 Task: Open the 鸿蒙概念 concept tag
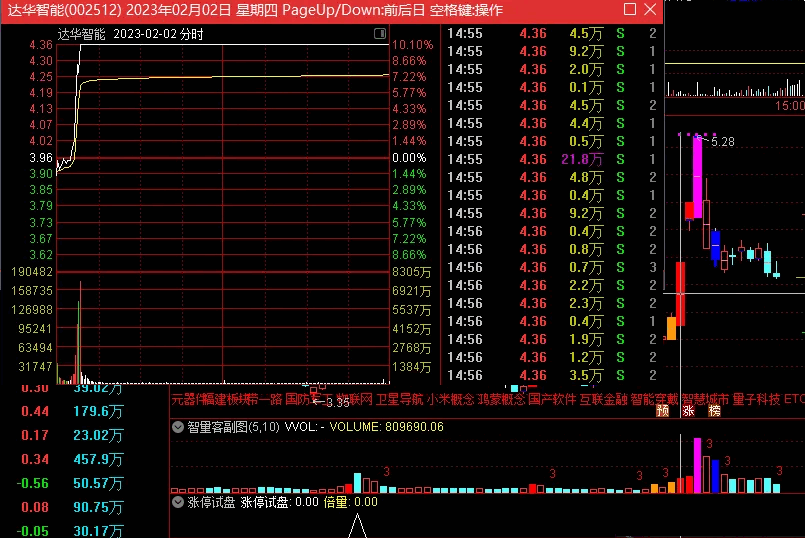coord(501,399)
